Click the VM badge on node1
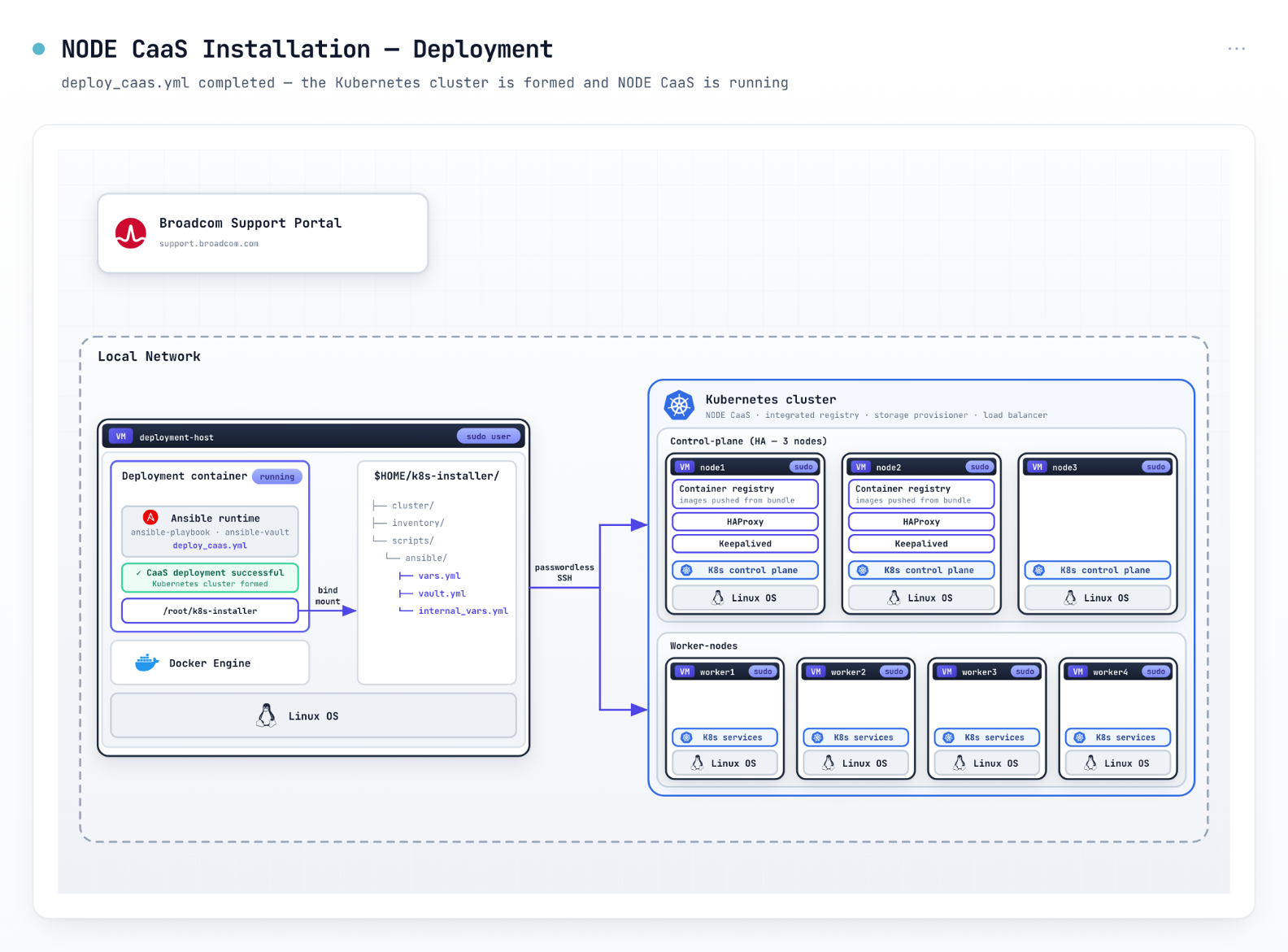 pyautogui.click(x=685, y=467)
